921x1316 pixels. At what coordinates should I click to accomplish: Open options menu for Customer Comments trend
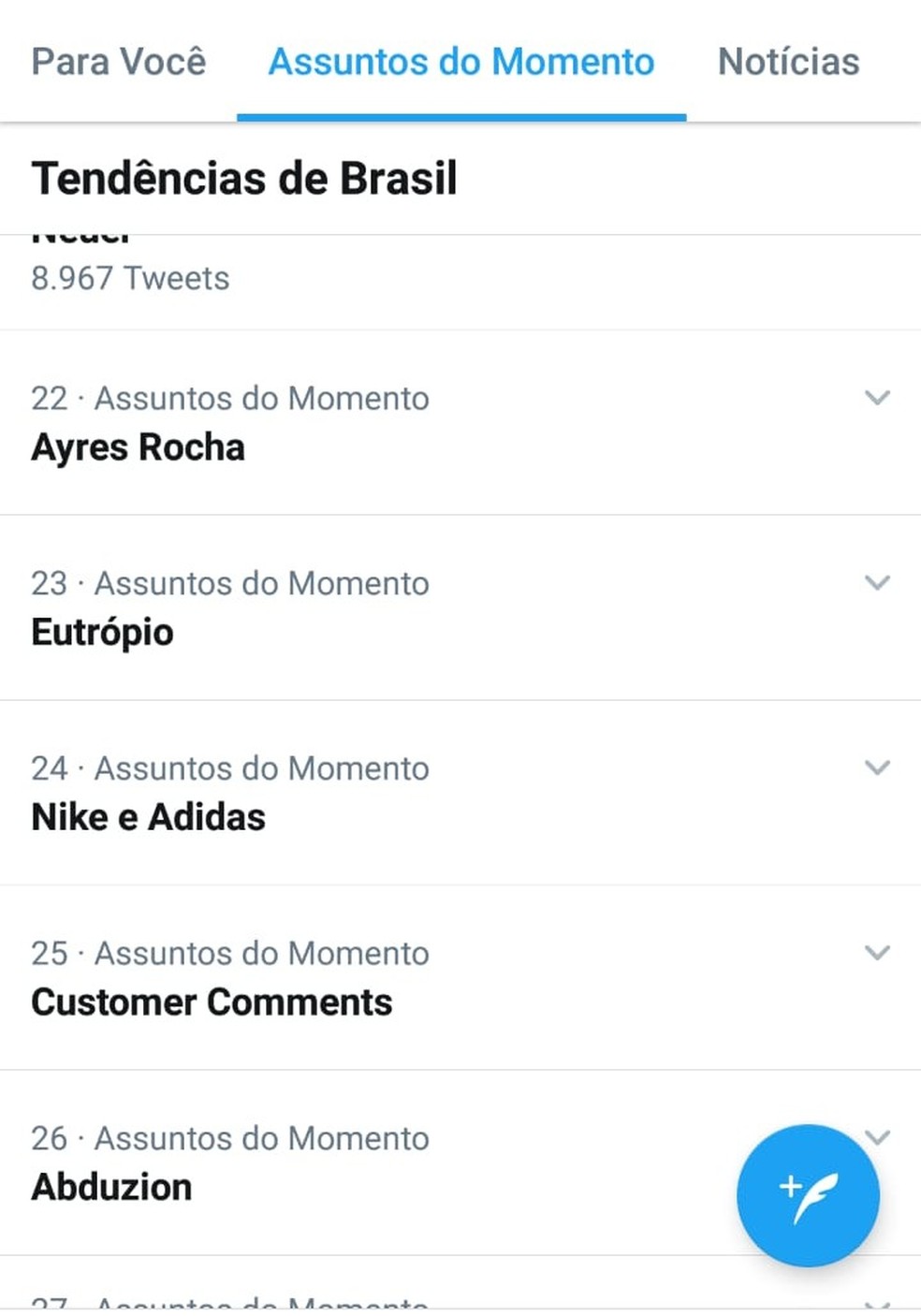click(877, 952)
